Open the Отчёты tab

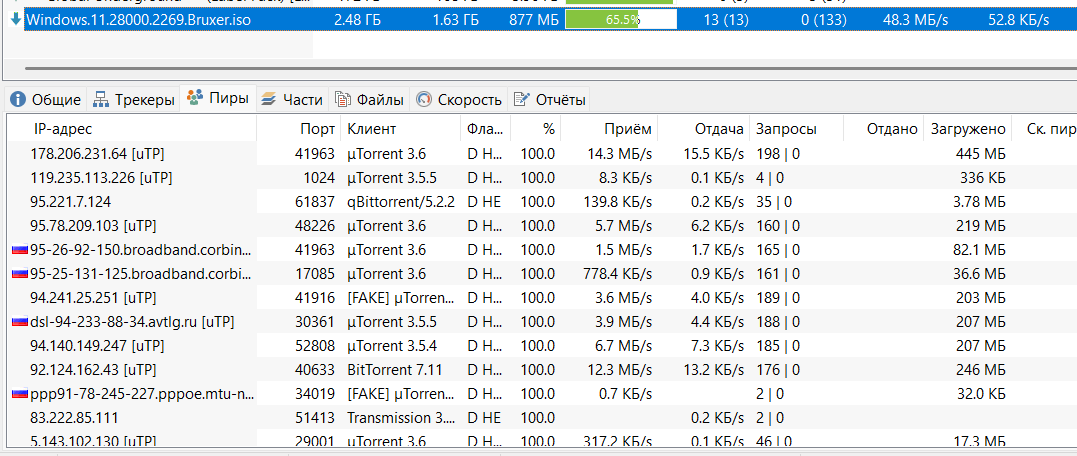[550, 100]
